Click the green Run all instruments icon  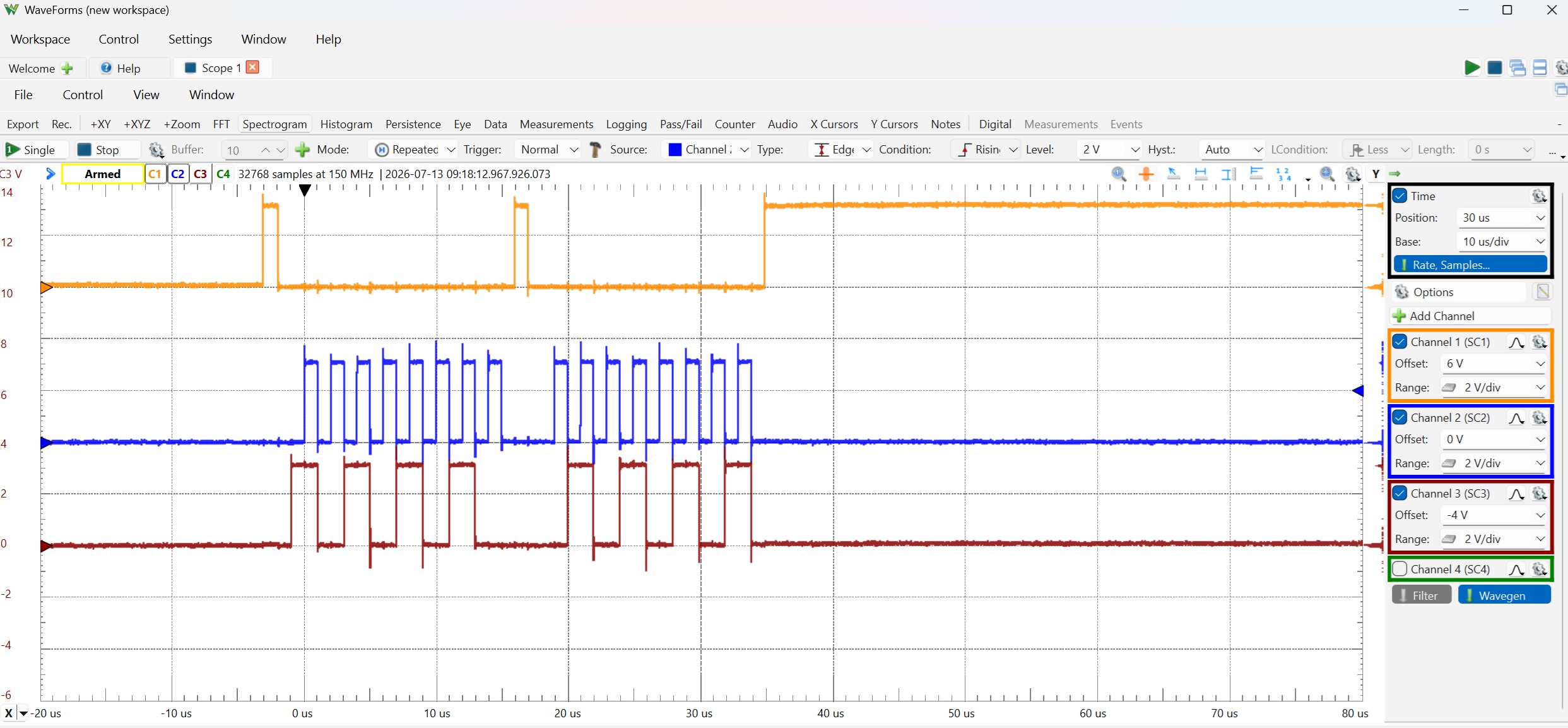point(1471,68)
